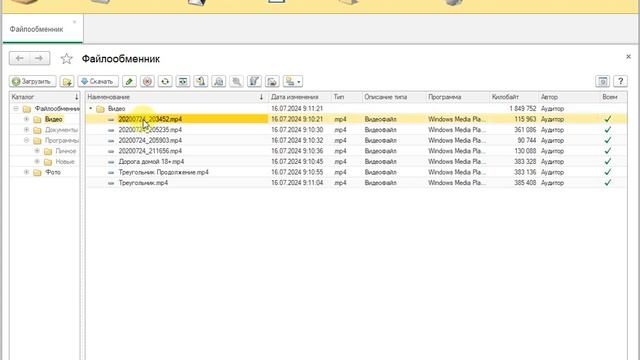640x360 pixels.
Task: Click the Описание типа column header
Action: click(393, 97)
